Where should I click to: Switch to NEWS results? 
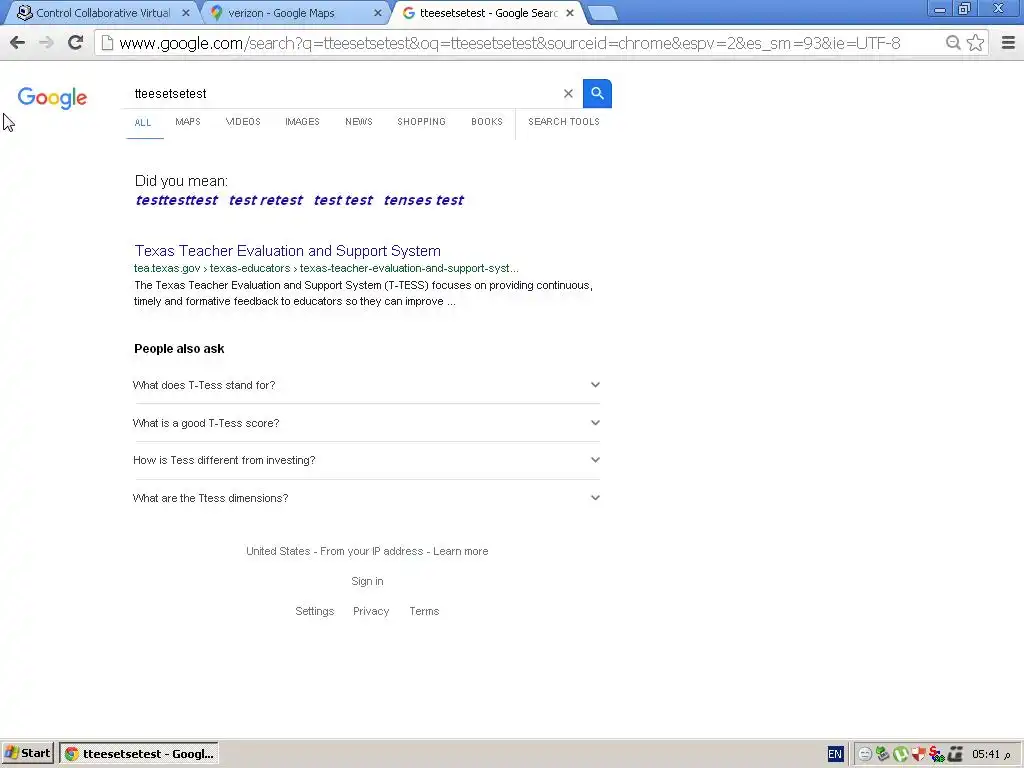(359, 122)
